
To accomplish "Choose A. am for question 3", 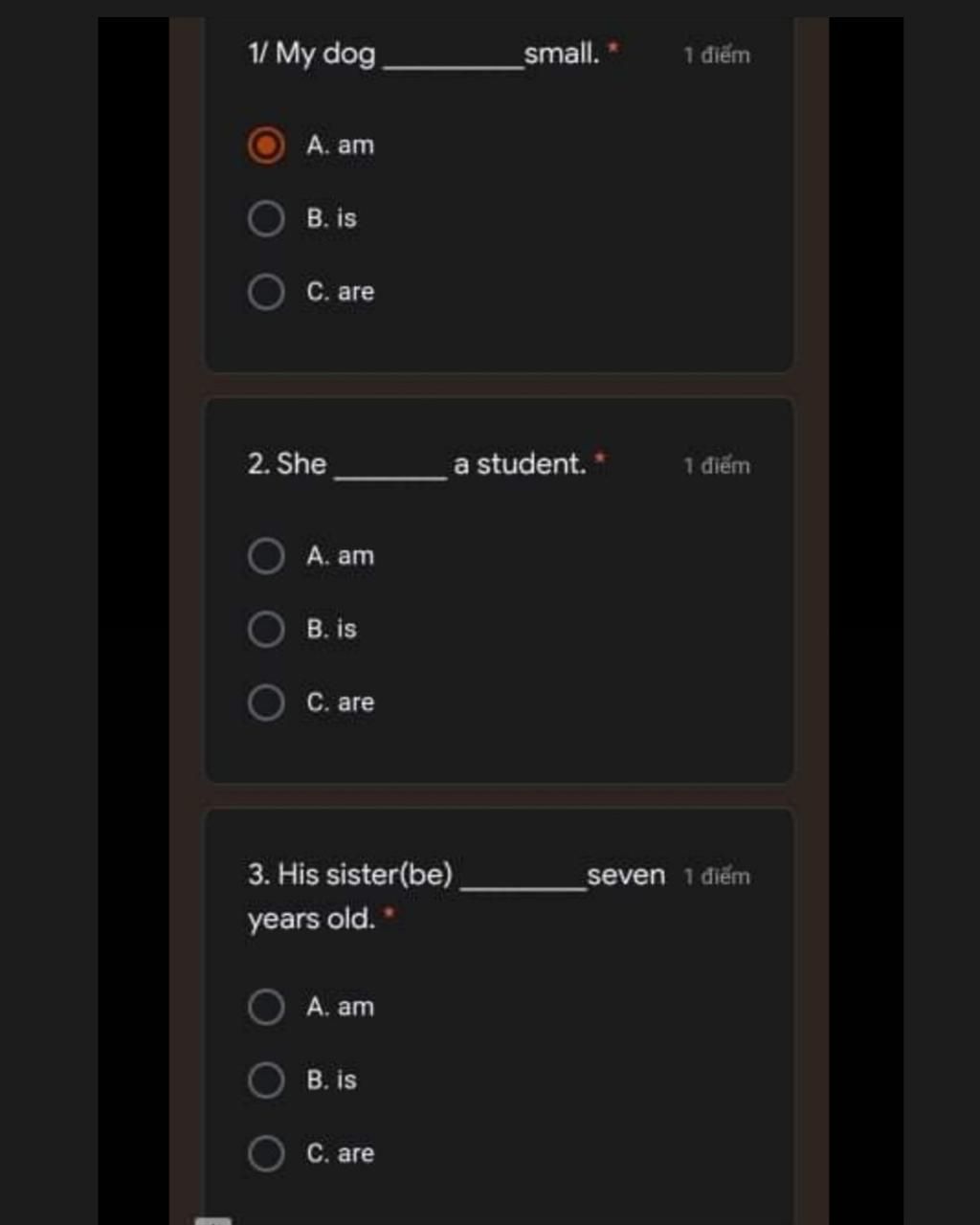I will coord(265,1007).
